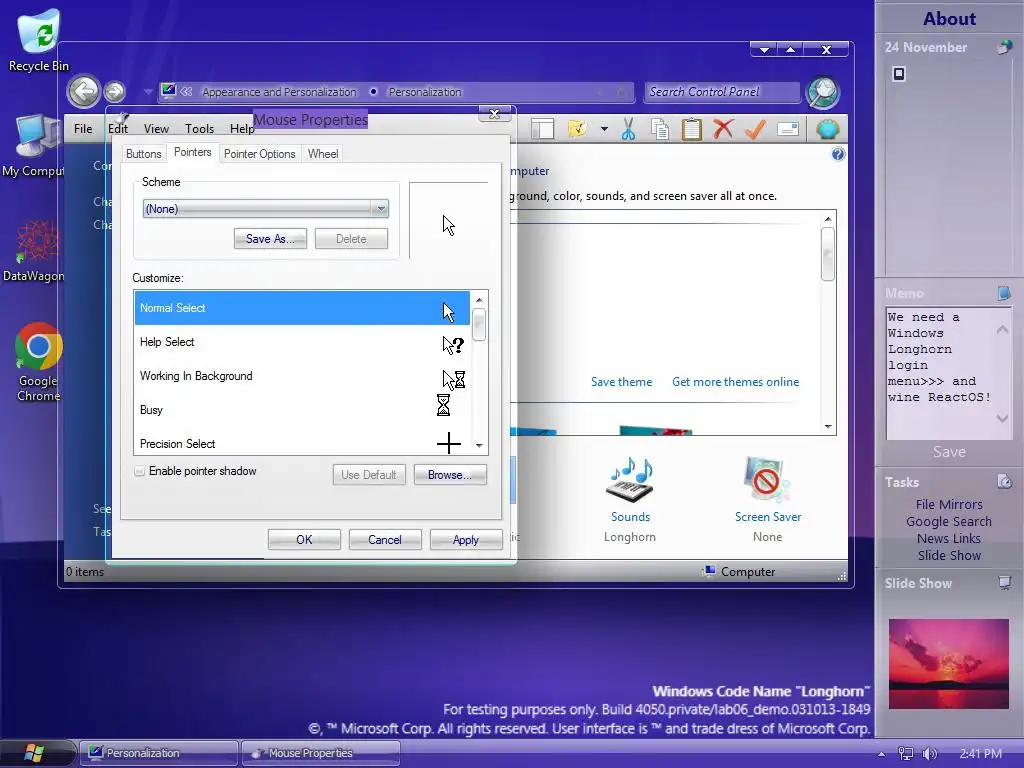The width and height of the screenshot is (1024, 768).
Task: Click the Search Control Panel field
Action: point(722,92)
